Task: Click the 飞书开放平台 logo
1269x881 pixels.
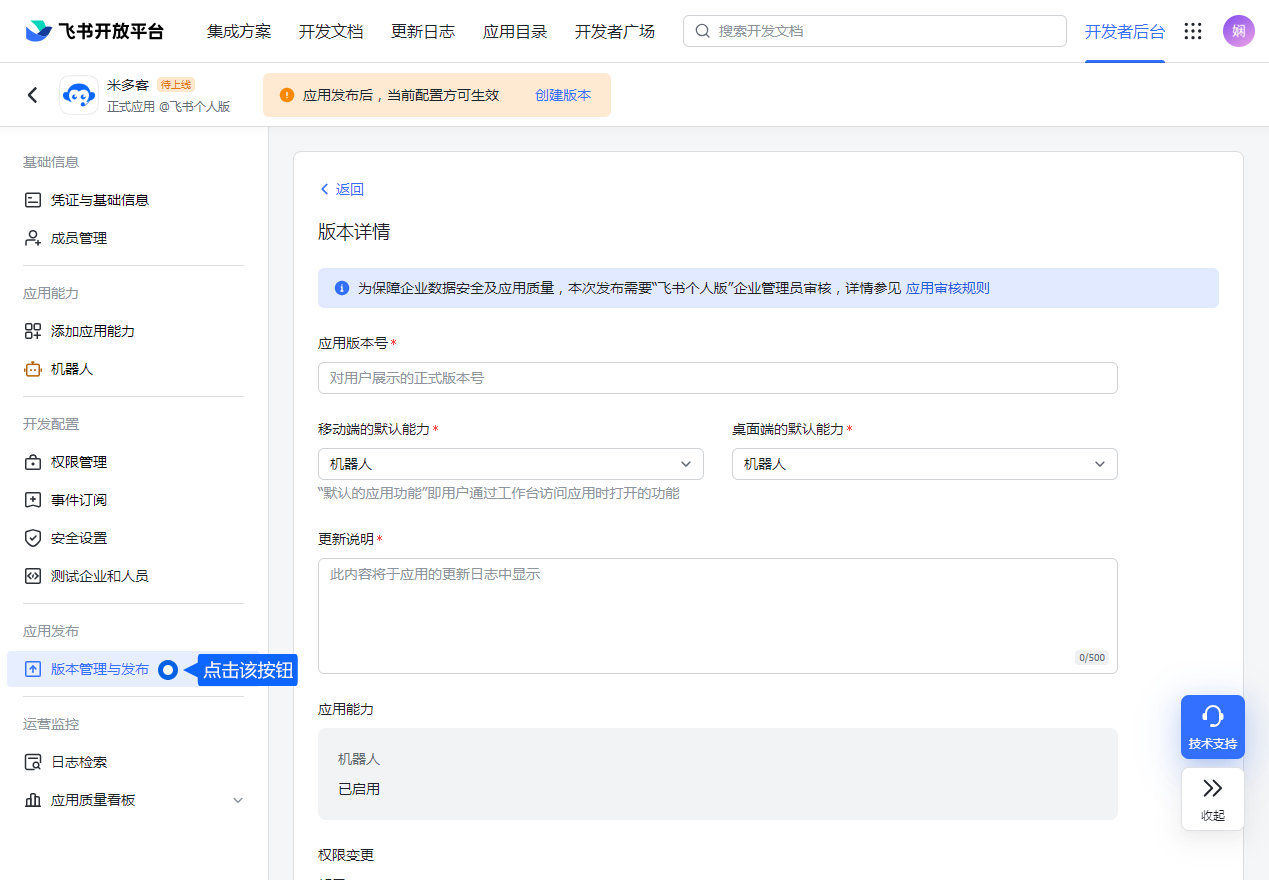Action: [95, 31]
